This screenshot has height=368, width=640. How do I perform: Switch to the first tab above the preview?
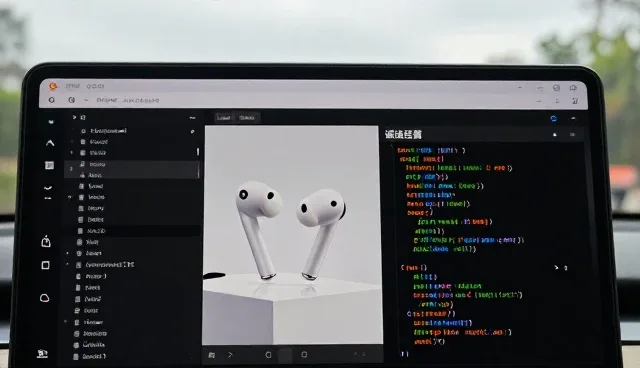click(x=224, y=117)
